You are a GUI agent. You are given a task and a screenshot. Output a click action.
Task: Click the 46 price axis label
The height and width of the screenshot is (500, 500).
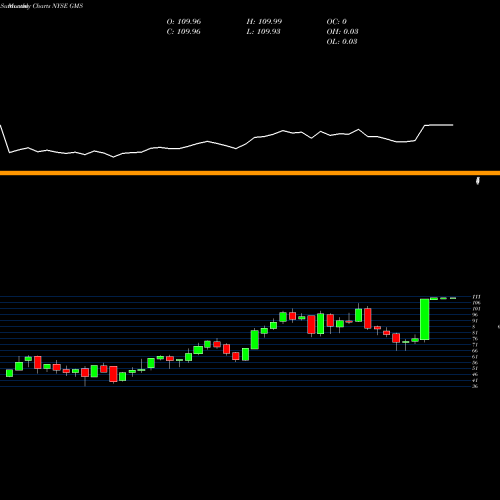click(475, 374)
